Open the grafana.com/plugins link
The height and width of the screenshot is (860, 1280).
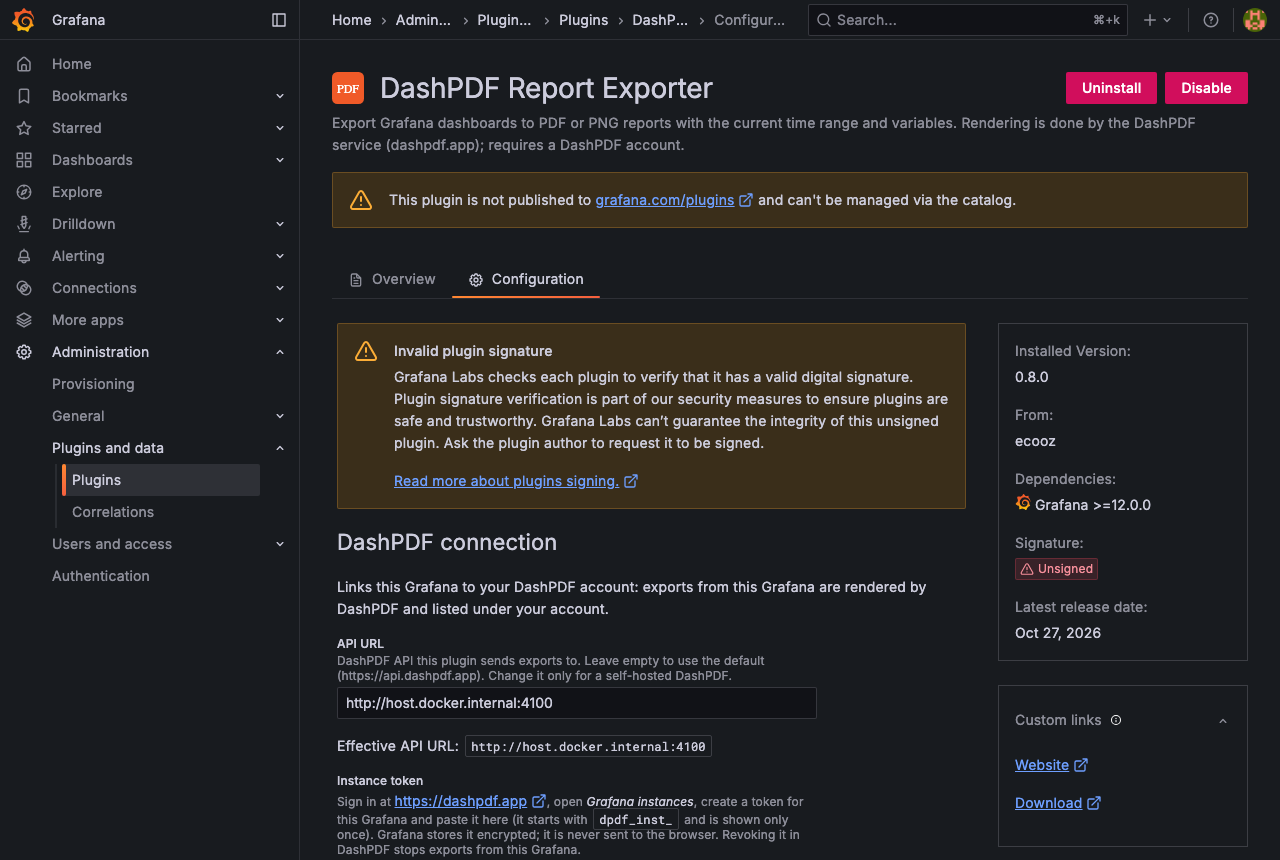tap(674, 200)
